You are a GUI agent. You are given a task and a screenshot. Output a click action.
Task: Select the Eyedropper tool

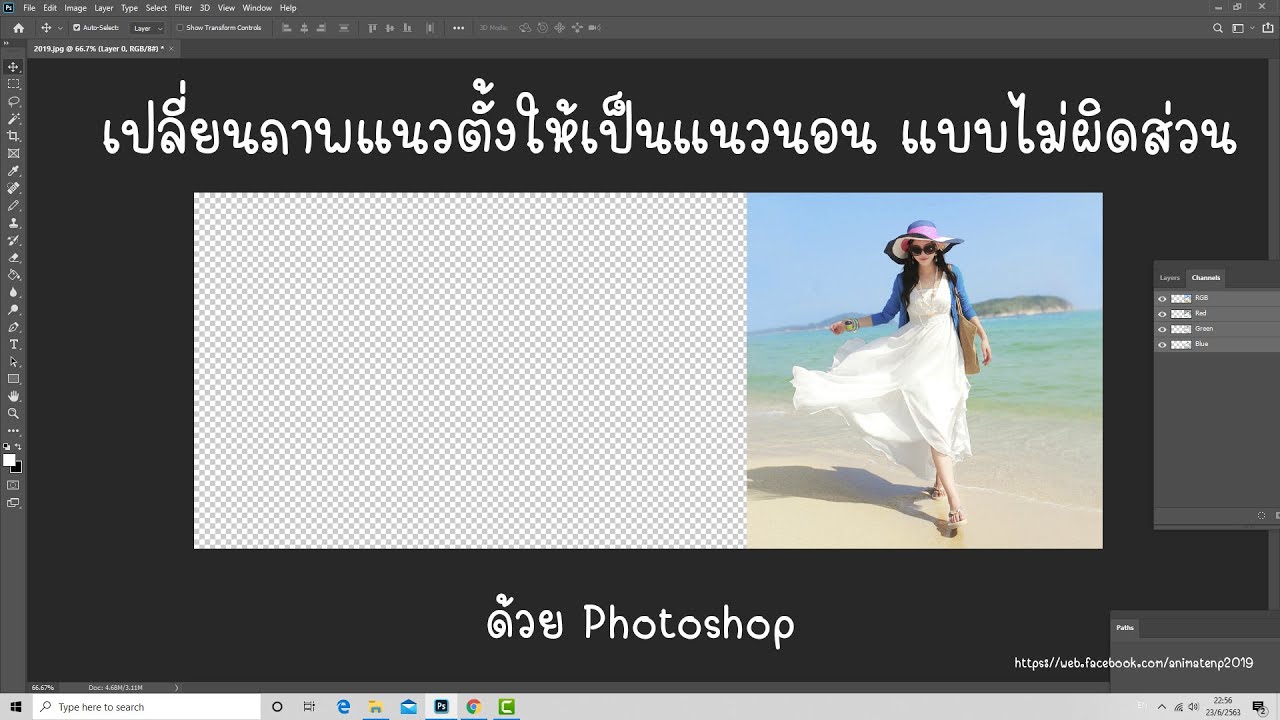coord(13,171)
